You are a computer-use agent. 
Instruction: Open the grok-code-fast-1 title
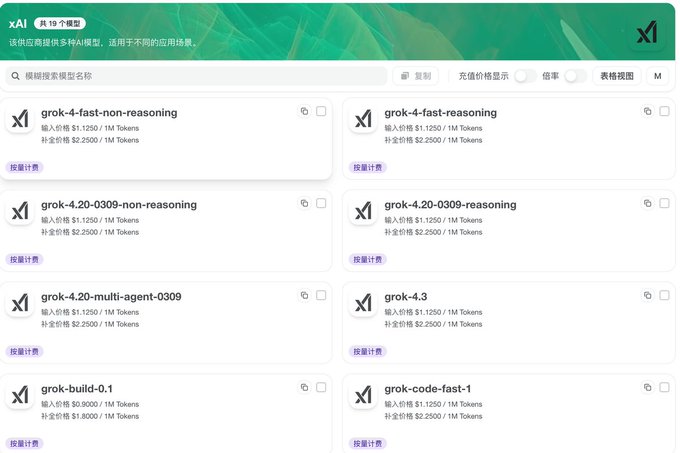click(428, 388)
